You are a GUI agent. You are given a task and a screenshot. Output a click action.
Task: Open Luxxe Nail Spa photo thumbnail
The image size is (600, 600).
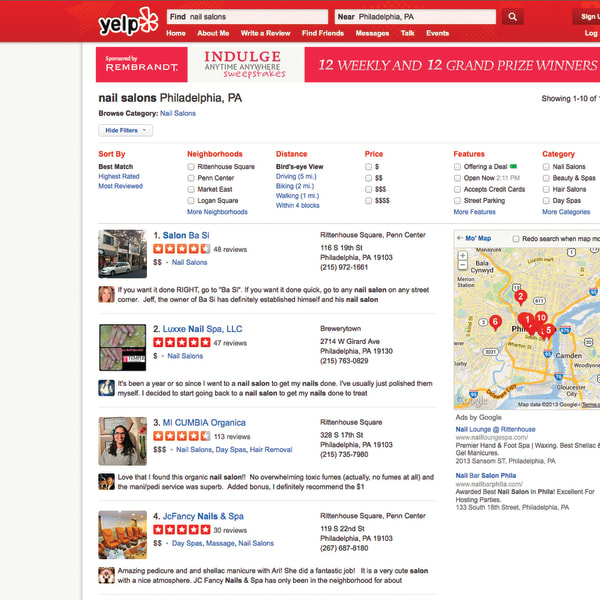(x=122, y=347)
